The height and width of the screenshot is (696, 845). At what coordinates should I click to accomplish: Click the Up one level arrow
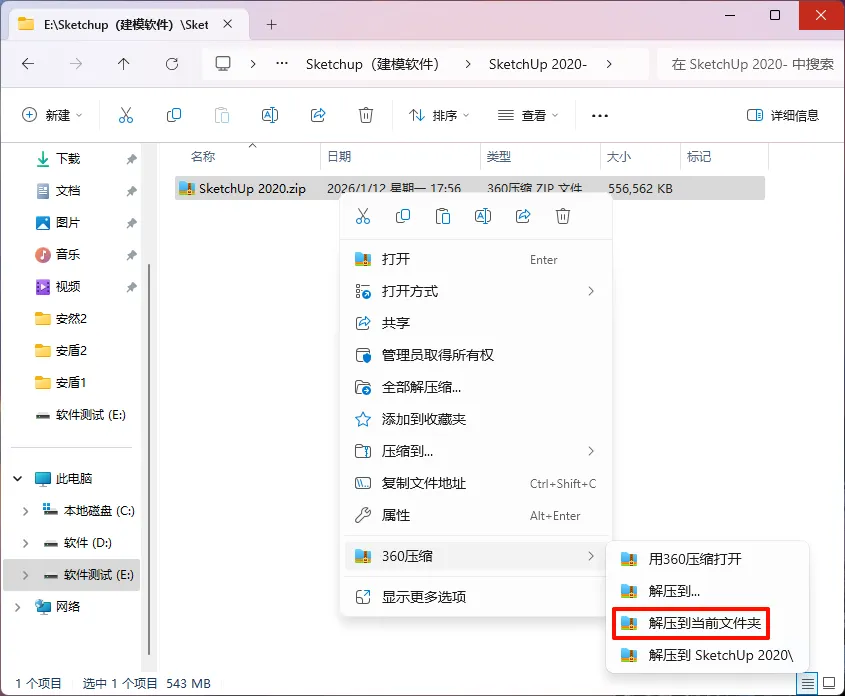[x=123, y=64]
